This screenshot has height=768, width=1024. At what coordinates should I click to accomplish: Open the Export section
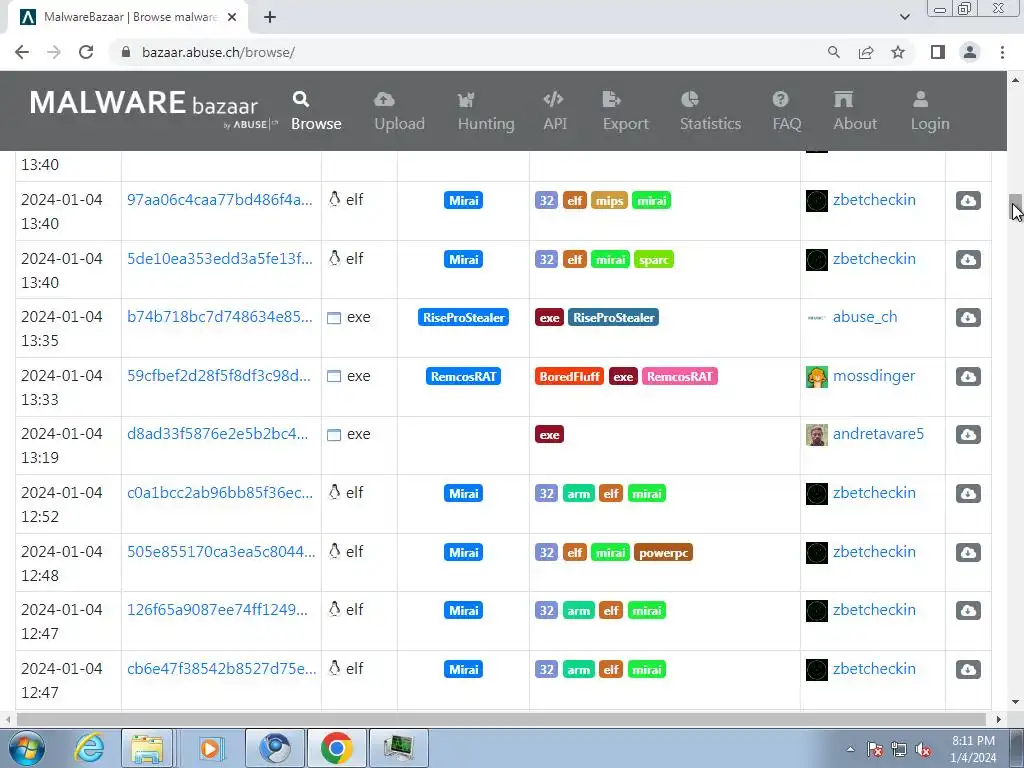pos(625,111)
